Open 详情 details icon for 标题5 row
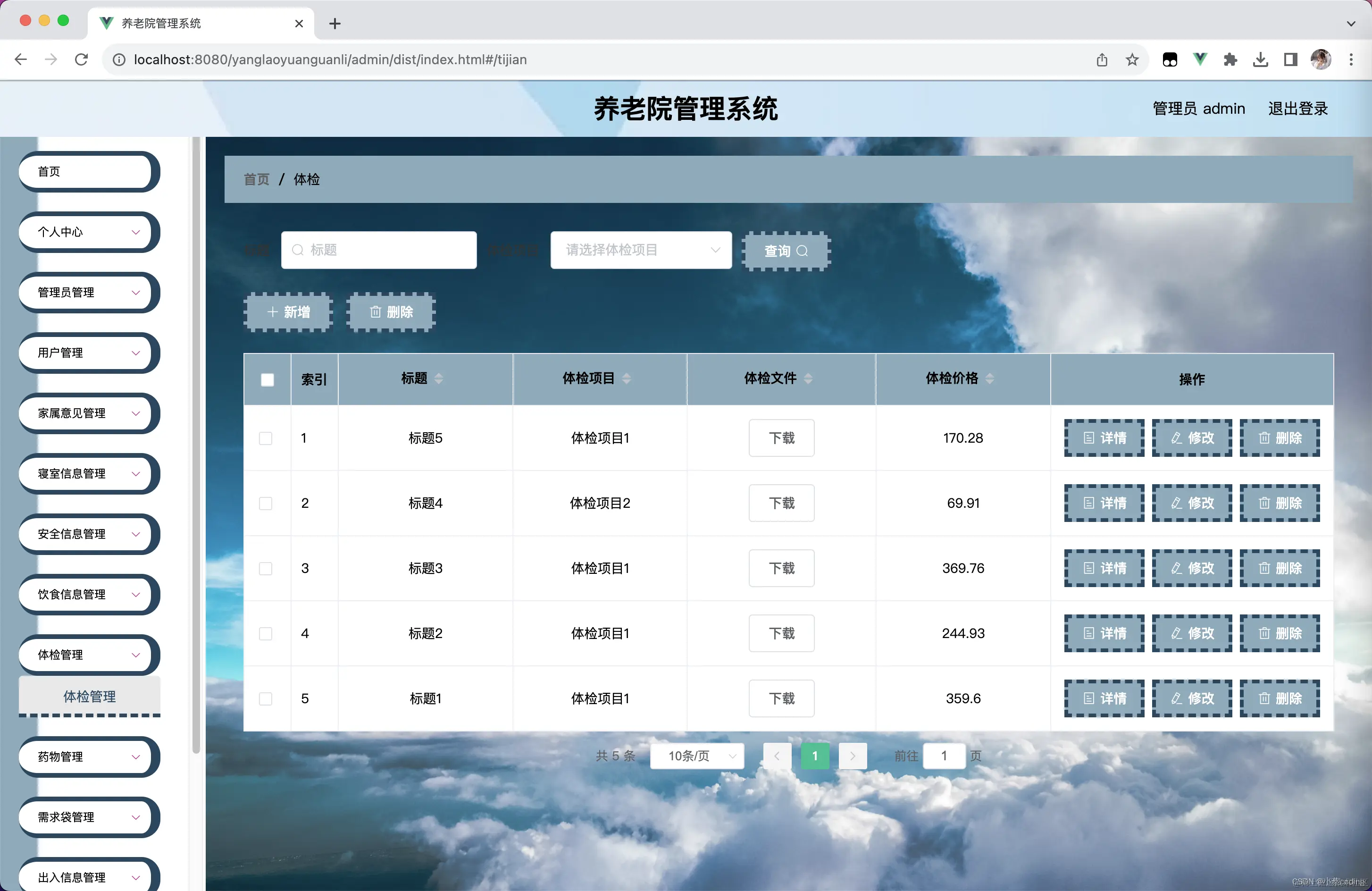1372x891 pixels. click(1088, 438)
